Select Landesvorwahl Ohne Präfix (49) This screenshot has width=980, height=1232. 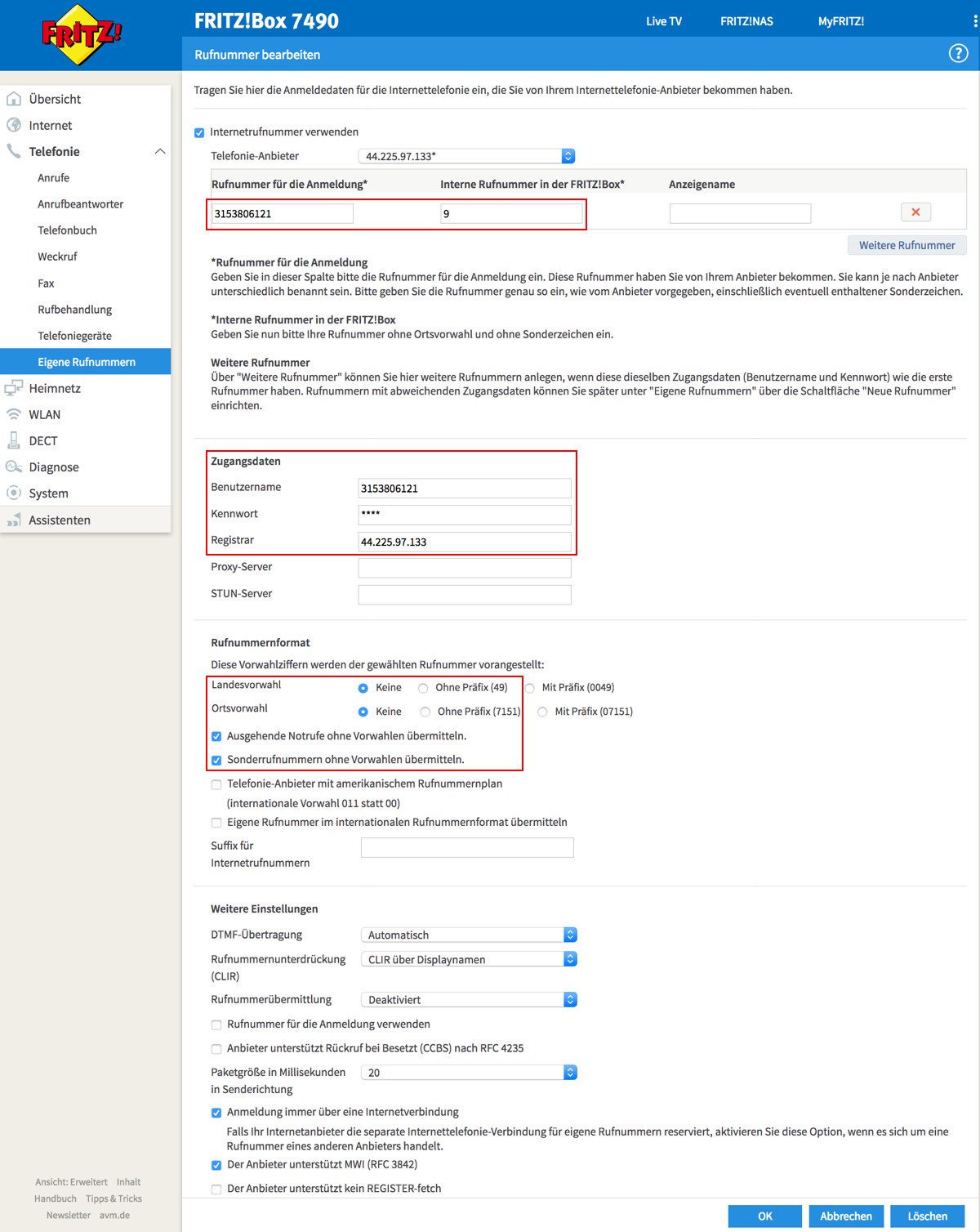(423, 688)
